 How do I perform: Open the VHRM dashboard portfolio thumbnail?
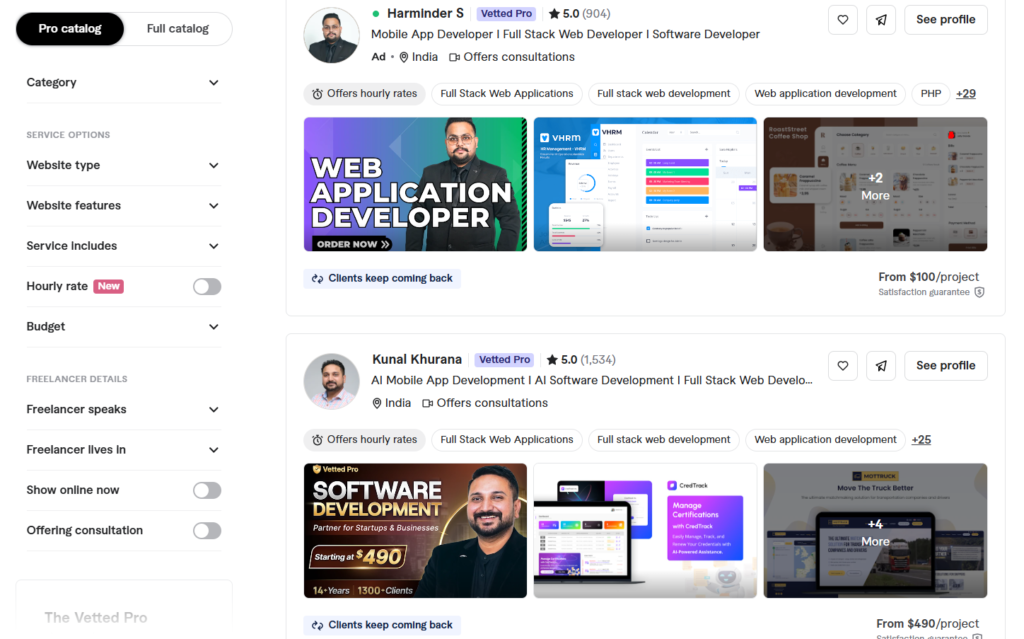pyautogui.click(x=645, y=184)
